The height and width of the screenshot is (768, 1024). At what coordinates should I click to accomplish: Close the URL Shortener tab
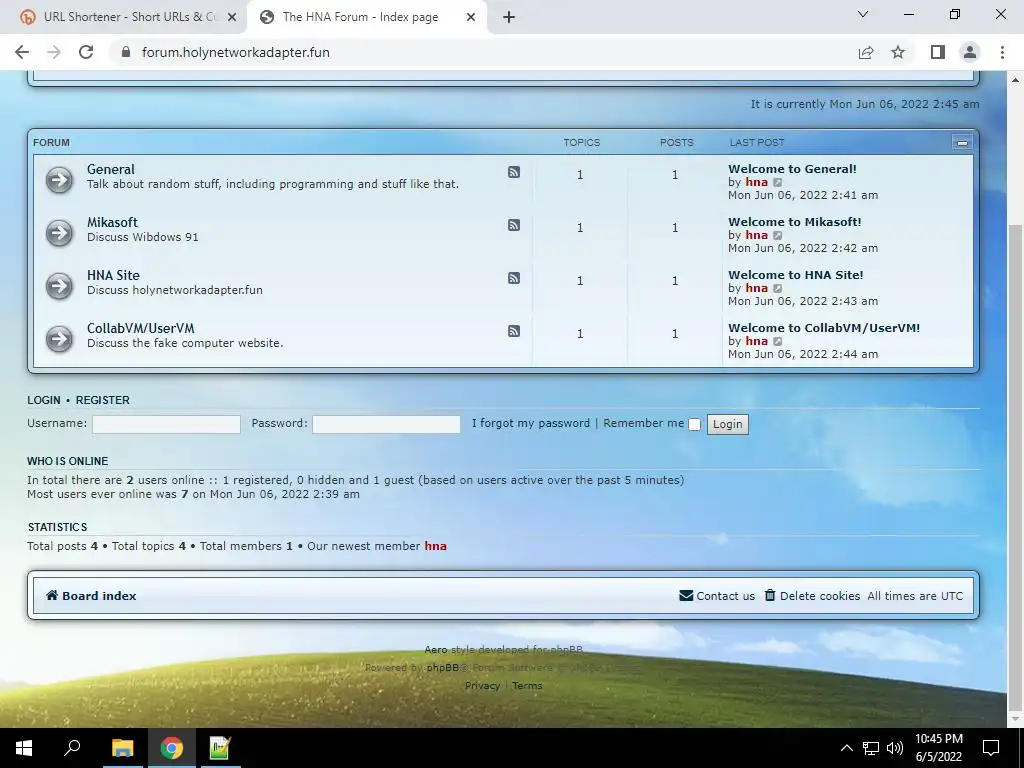click(x=232, y=17)
